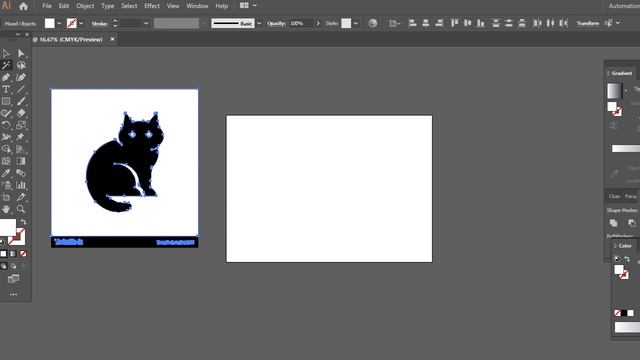Select the Selection tool arrow
The width and height of the screenshot is (640, 360).
click(6, 53)
